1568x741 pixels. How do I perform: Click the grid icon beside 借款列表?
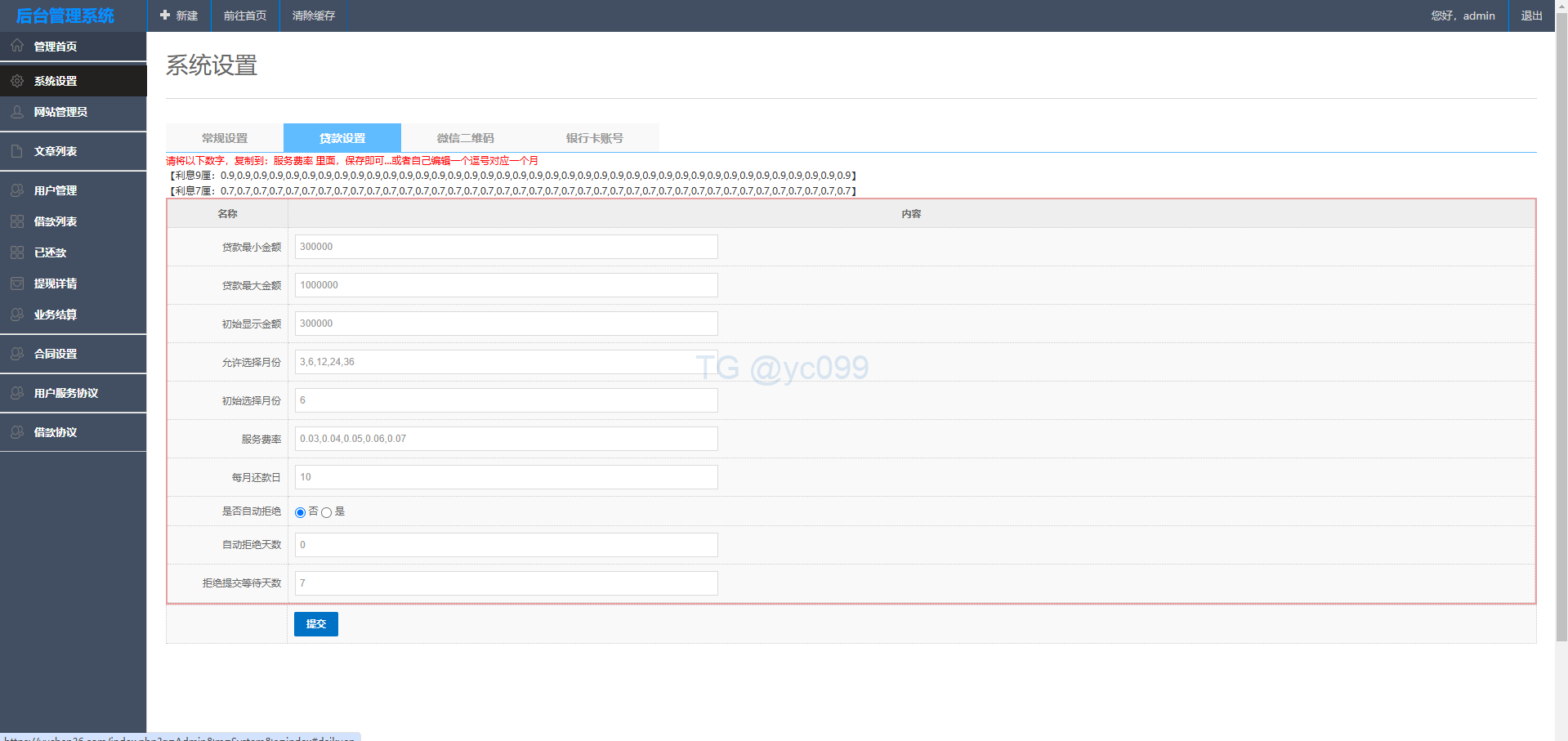[x=17, y=221]
